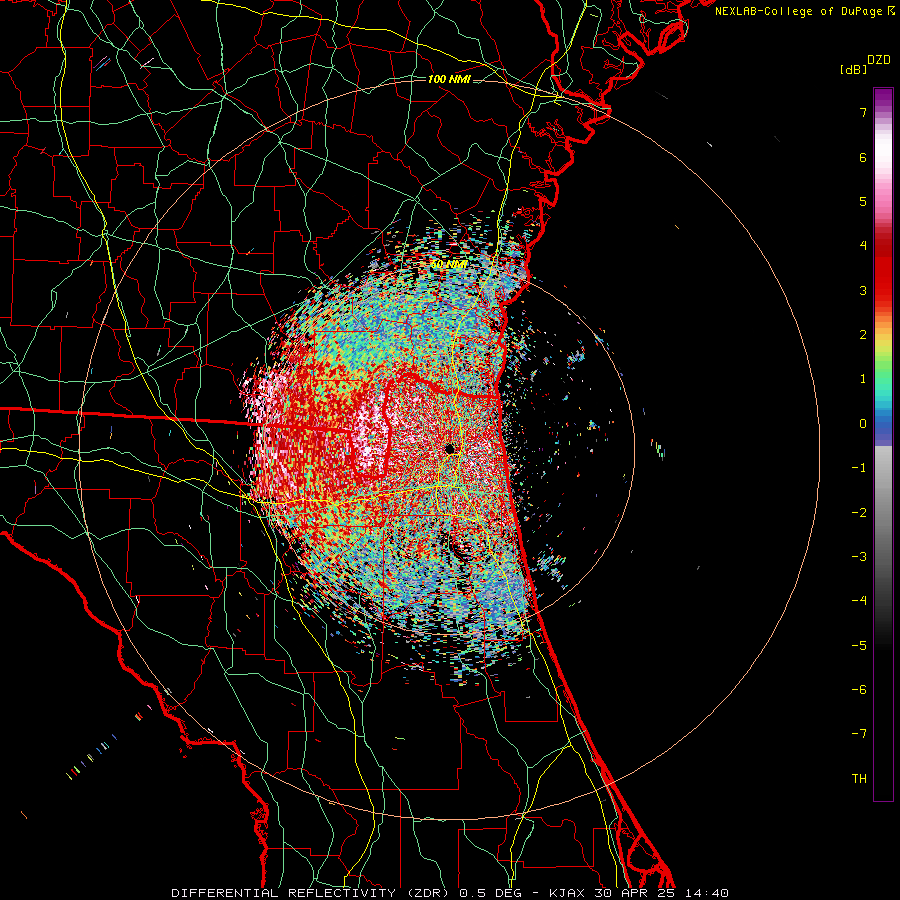Click the 'DZD' legend title
This screenshot has height=900, width=900.
(879, 60)
